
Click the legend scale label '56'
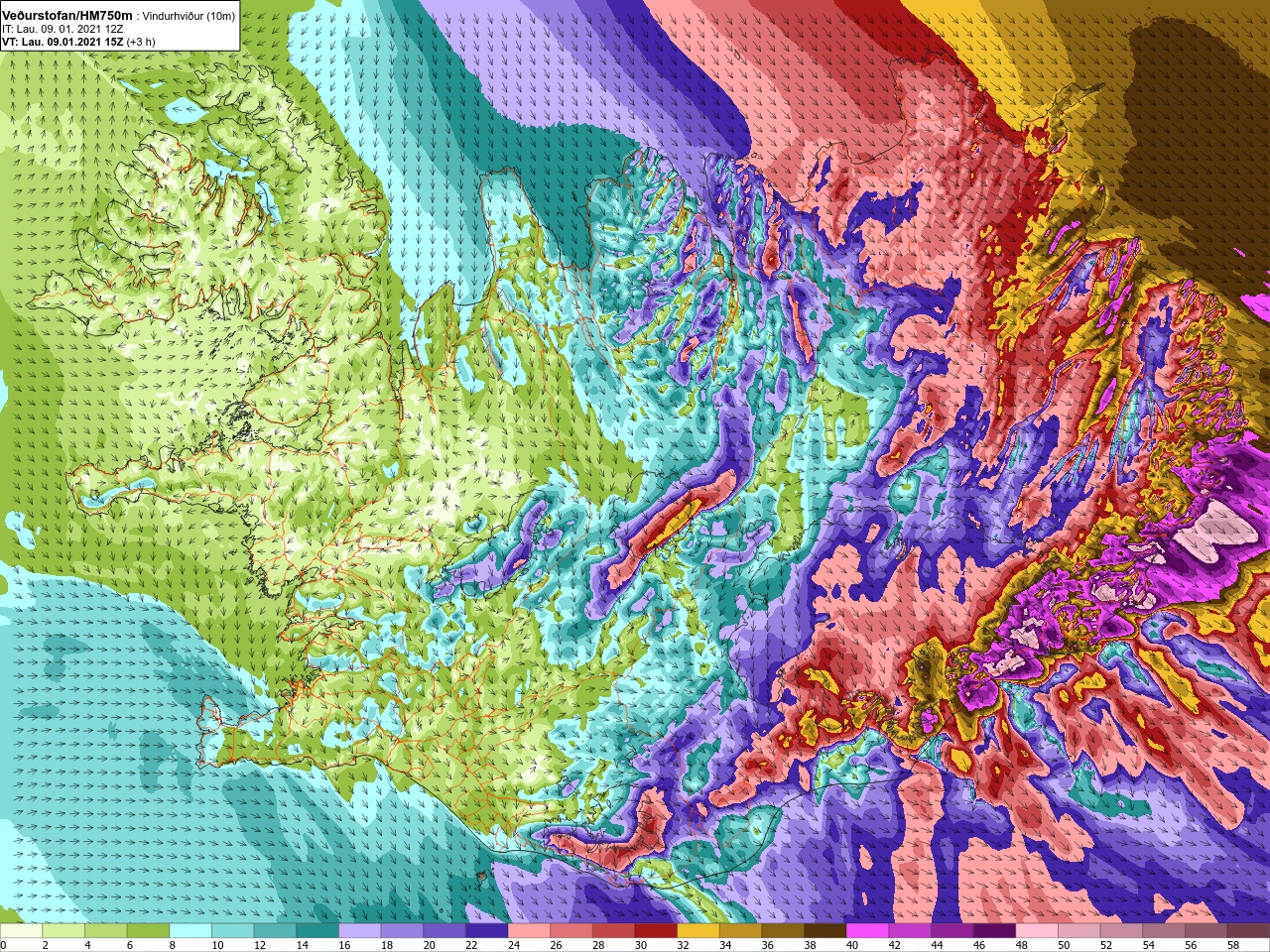point(1191,946)
